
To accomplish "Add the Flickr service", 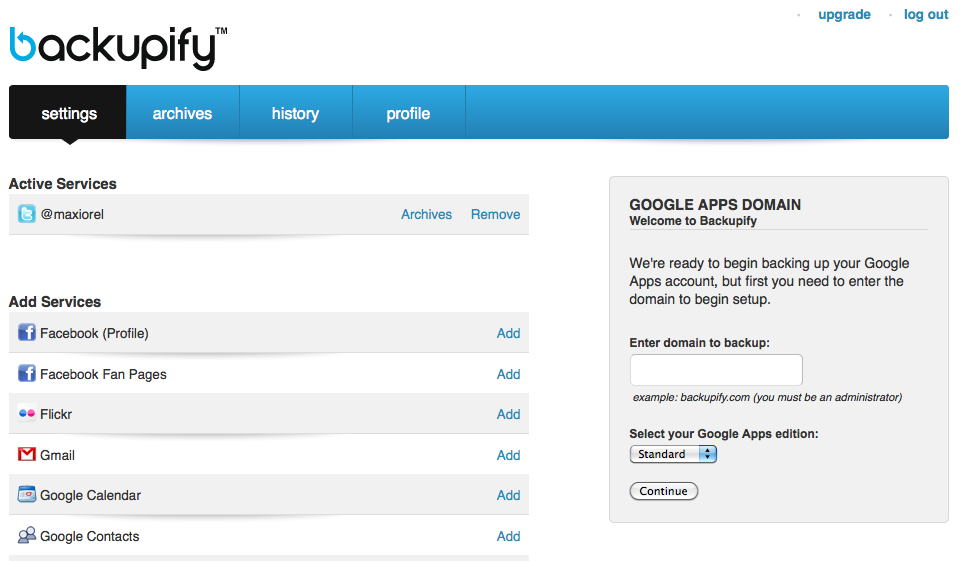I will pyautogui.click(x=508, y=414).
